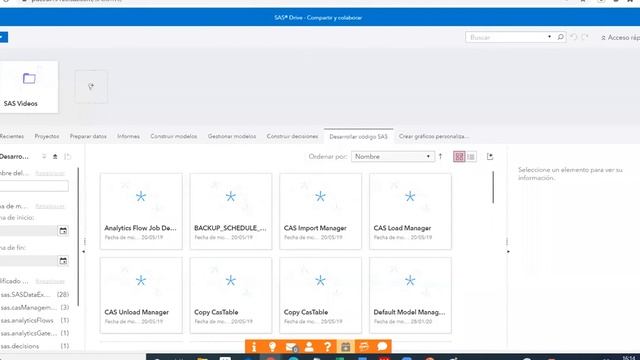
Task: Click the filter panel collapse-all icon
Action: tap(44, 156)
